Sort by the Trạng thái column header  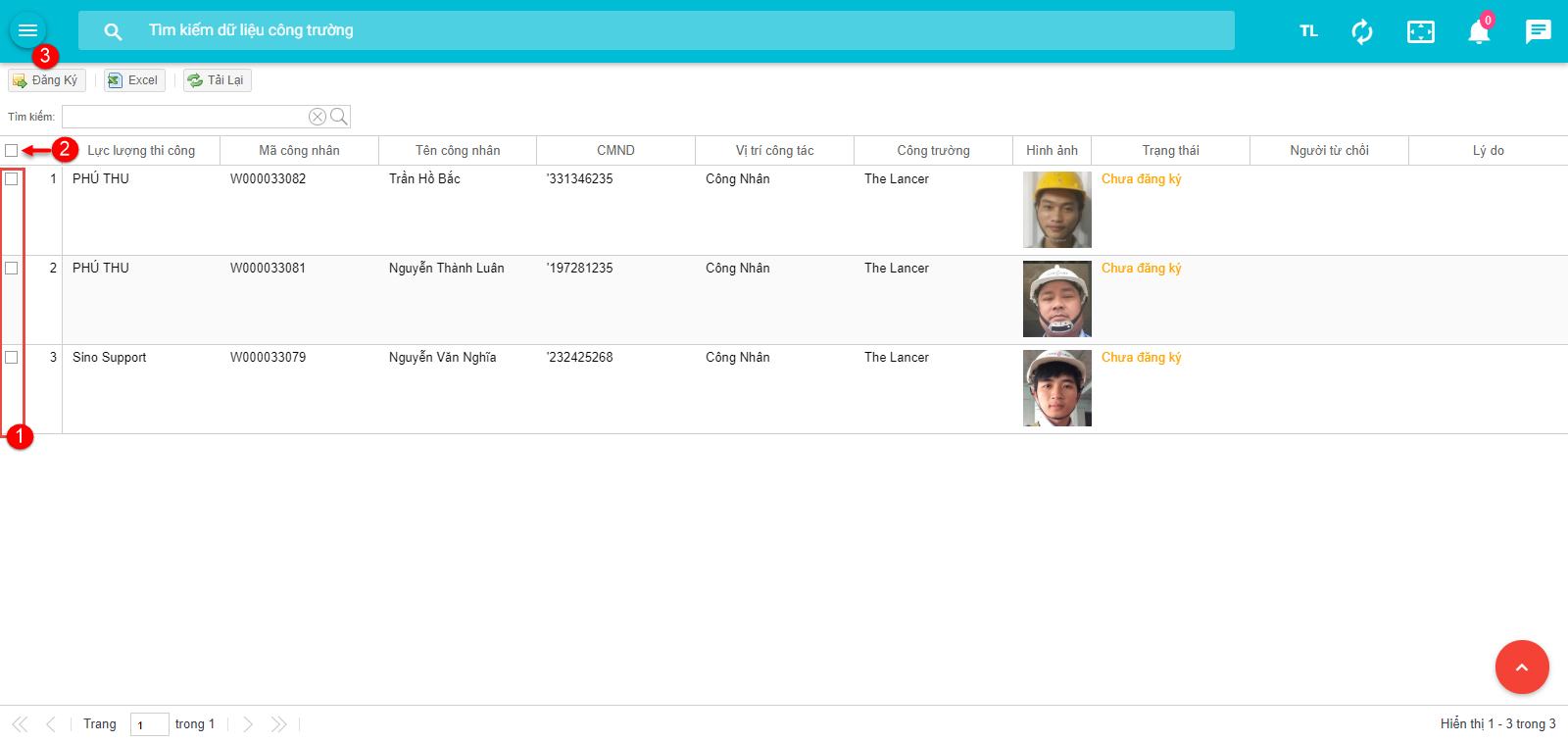coord(1170,151)
